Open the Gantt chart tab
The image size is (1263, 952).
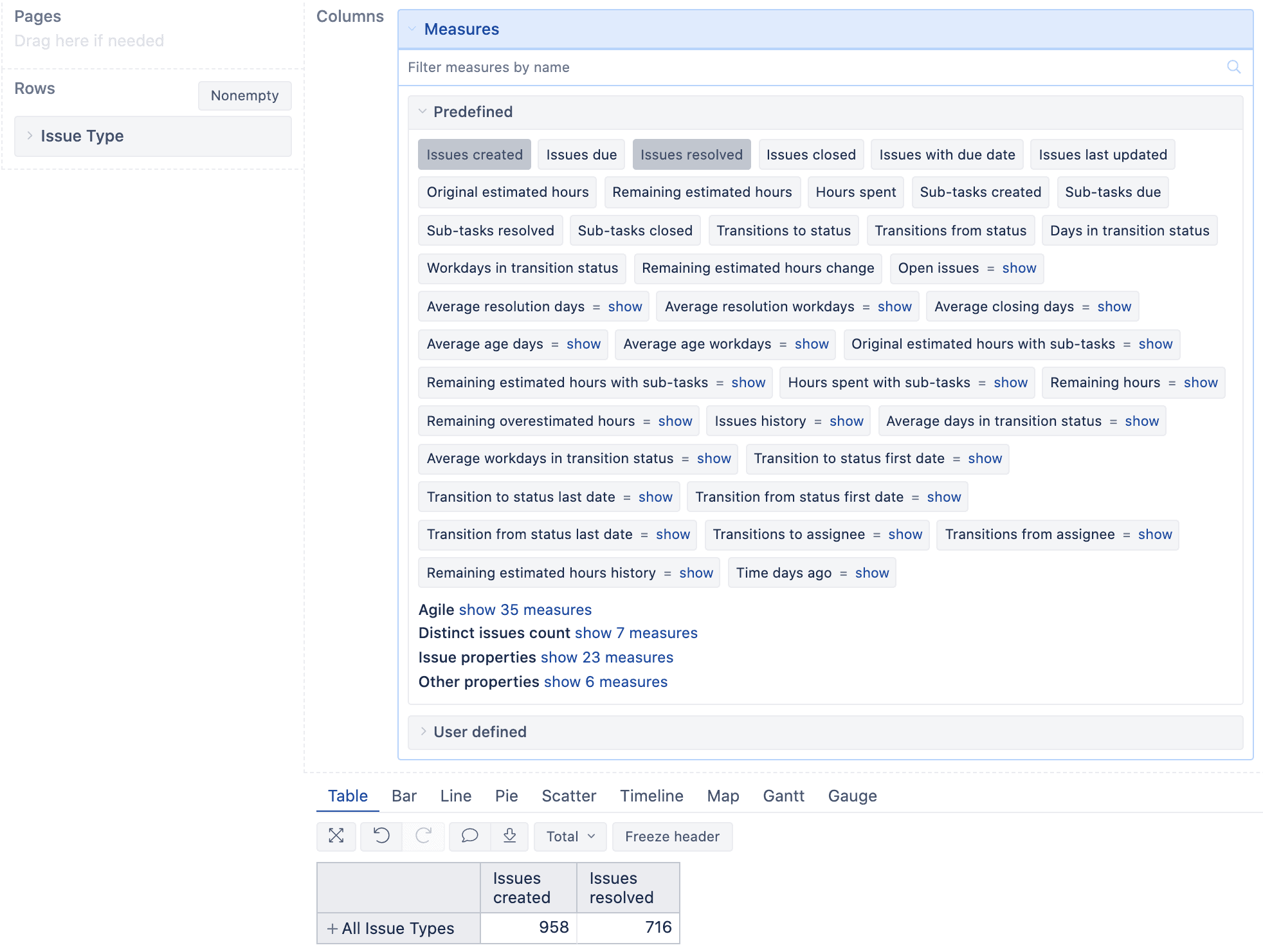[783, 796]
